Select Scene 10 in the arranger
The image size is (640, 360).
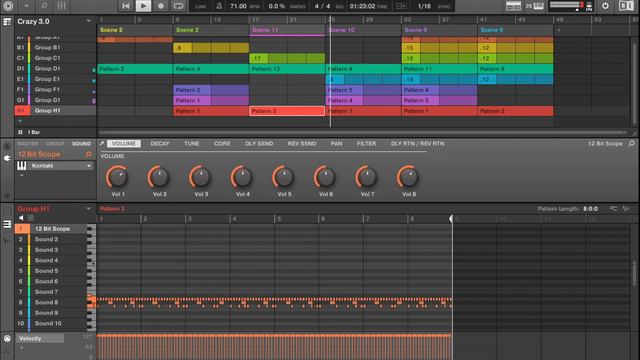click(363, 30)
